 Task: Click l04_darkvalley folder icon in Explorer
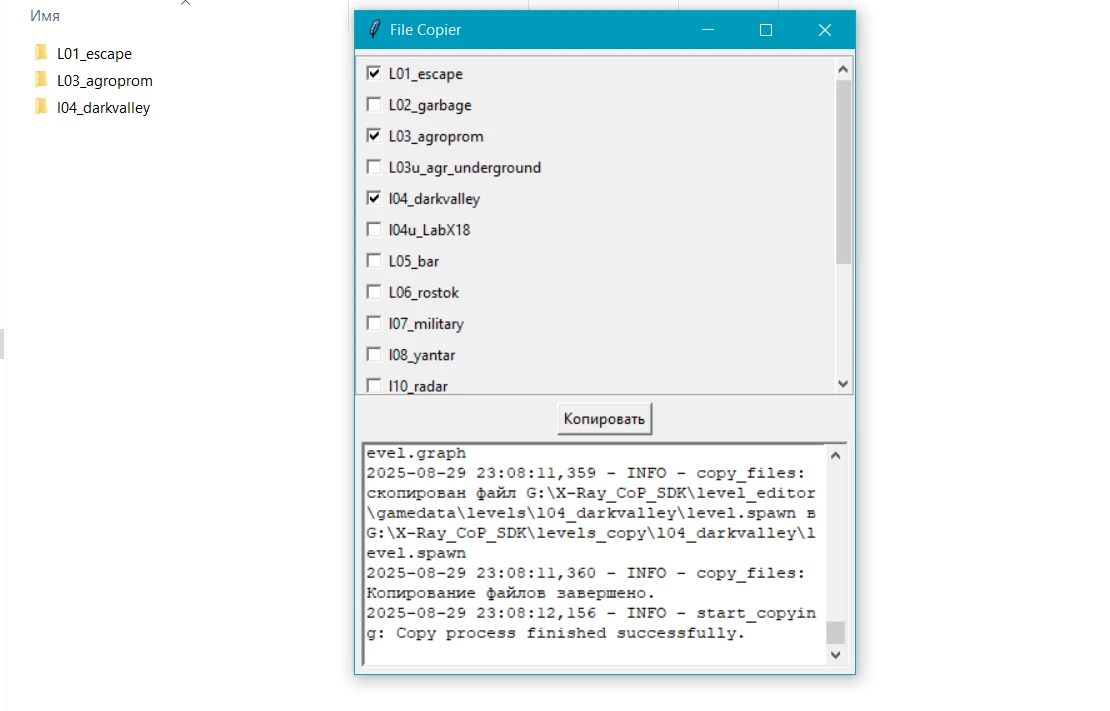click(41, 107)
